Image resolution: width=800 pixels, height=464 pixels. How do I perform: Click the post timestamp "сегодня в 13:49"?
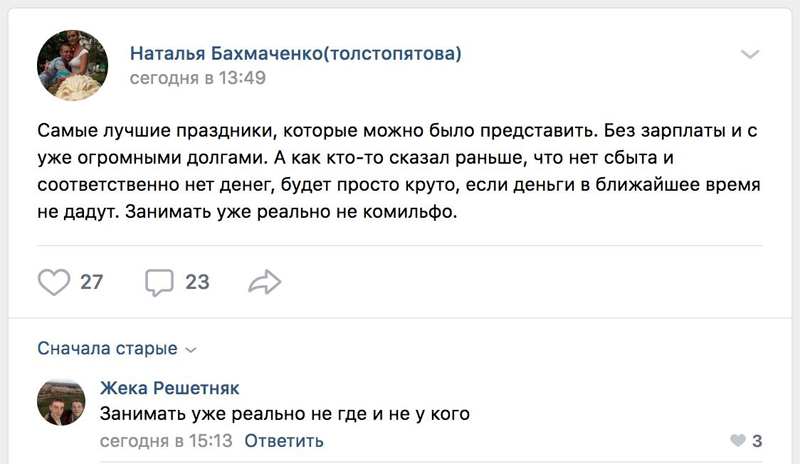[x=198, y=77]
